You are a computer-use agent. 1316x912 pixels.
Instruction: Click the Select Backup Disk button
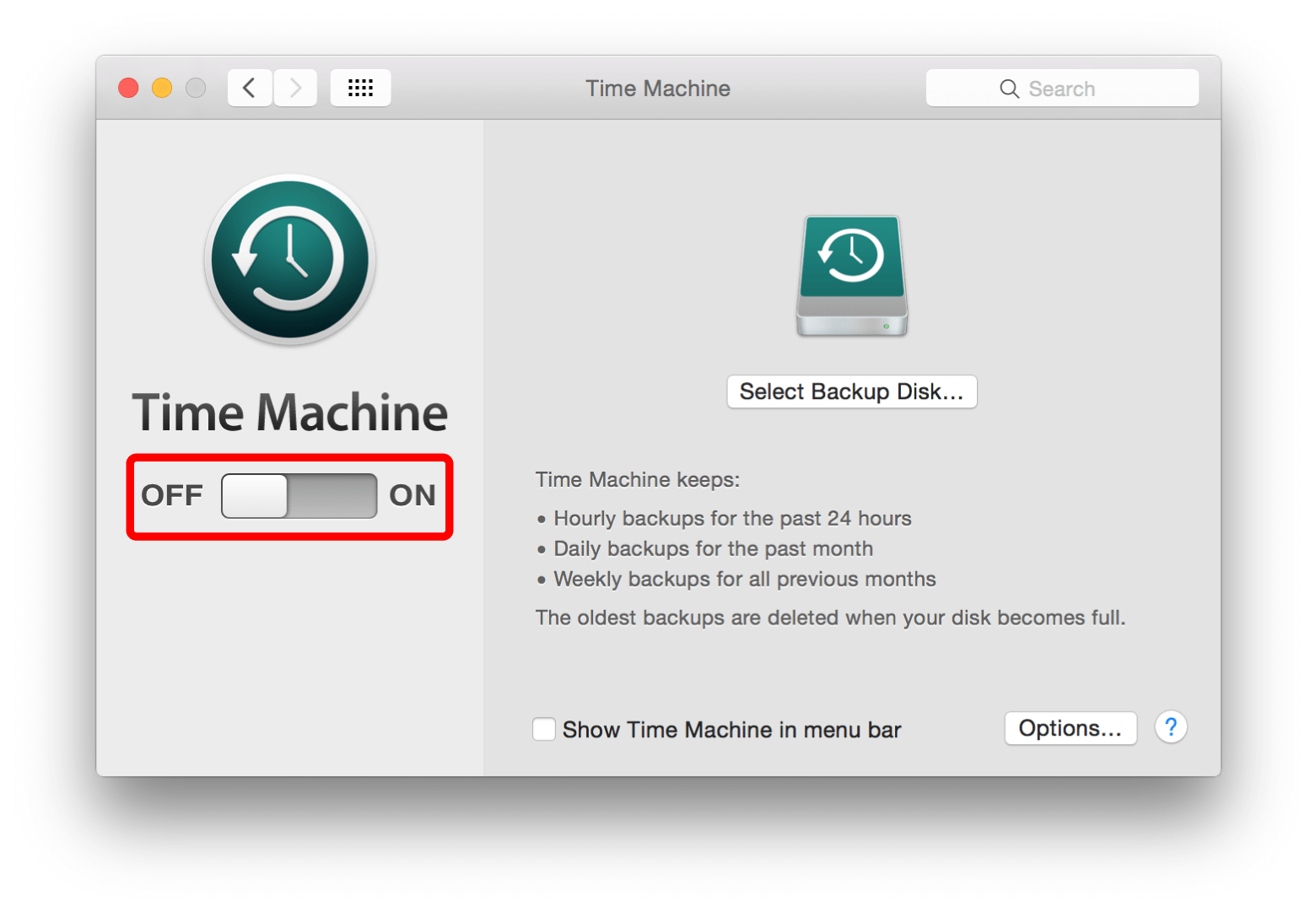851,391
